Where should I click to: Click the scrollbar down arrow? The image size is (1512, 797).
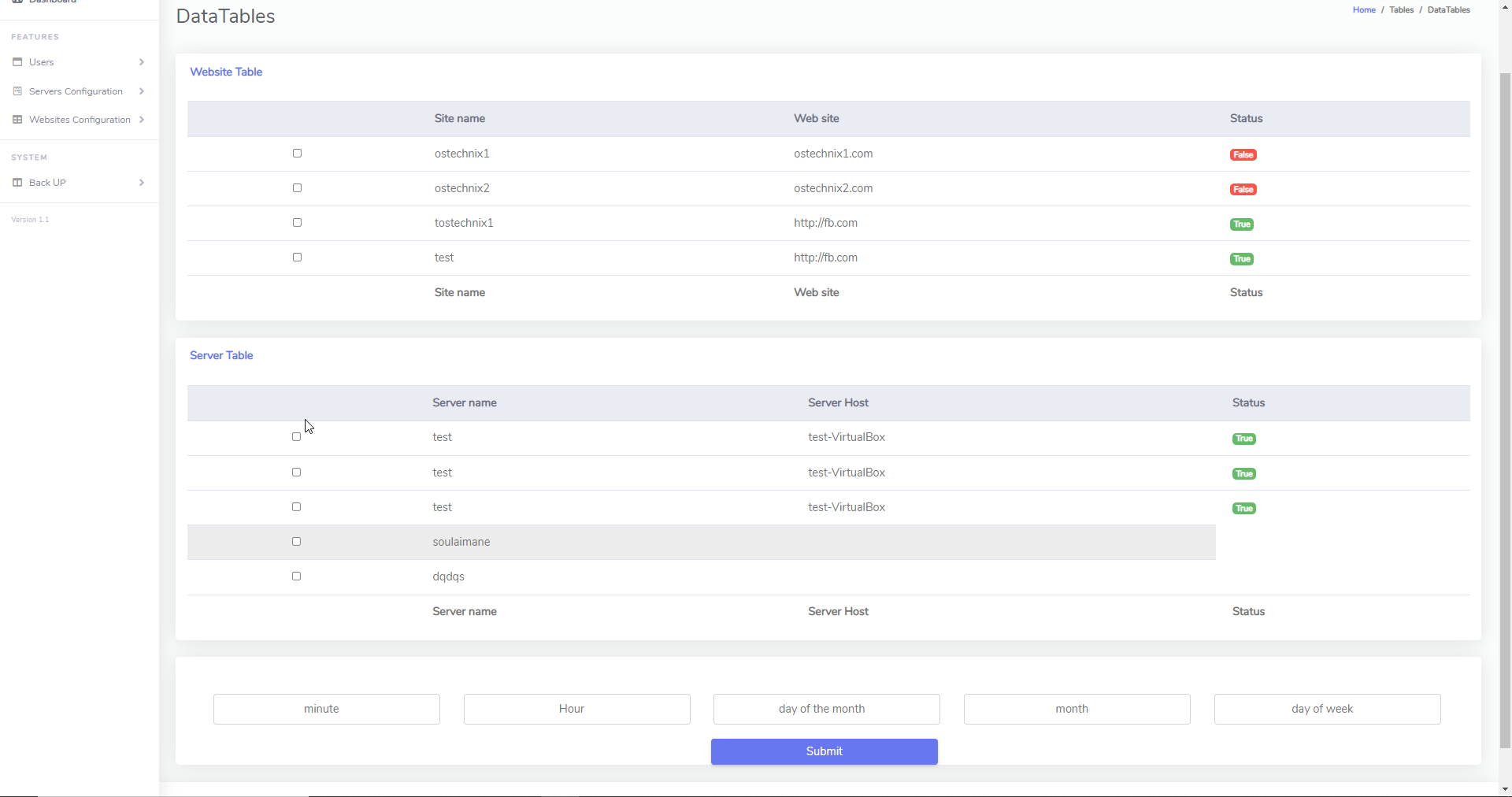(x=1505, y=789)
